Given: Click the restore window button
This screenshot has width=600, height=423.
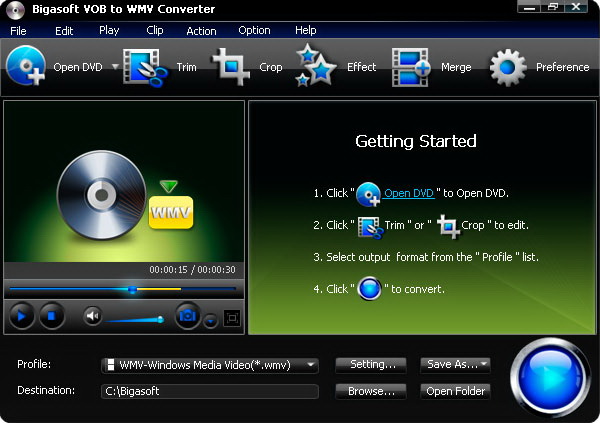Looking at the screenshot, I should point(553,7).
